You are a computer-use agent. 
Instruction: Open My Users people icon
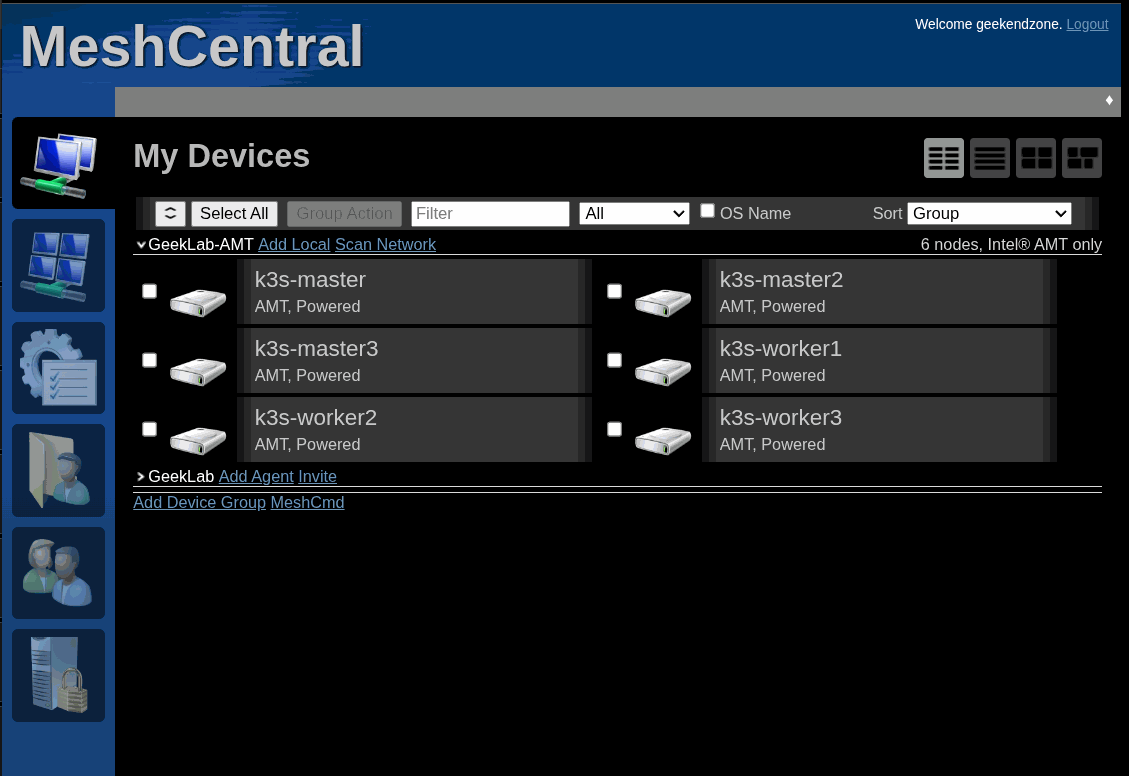tap(58, 573)
